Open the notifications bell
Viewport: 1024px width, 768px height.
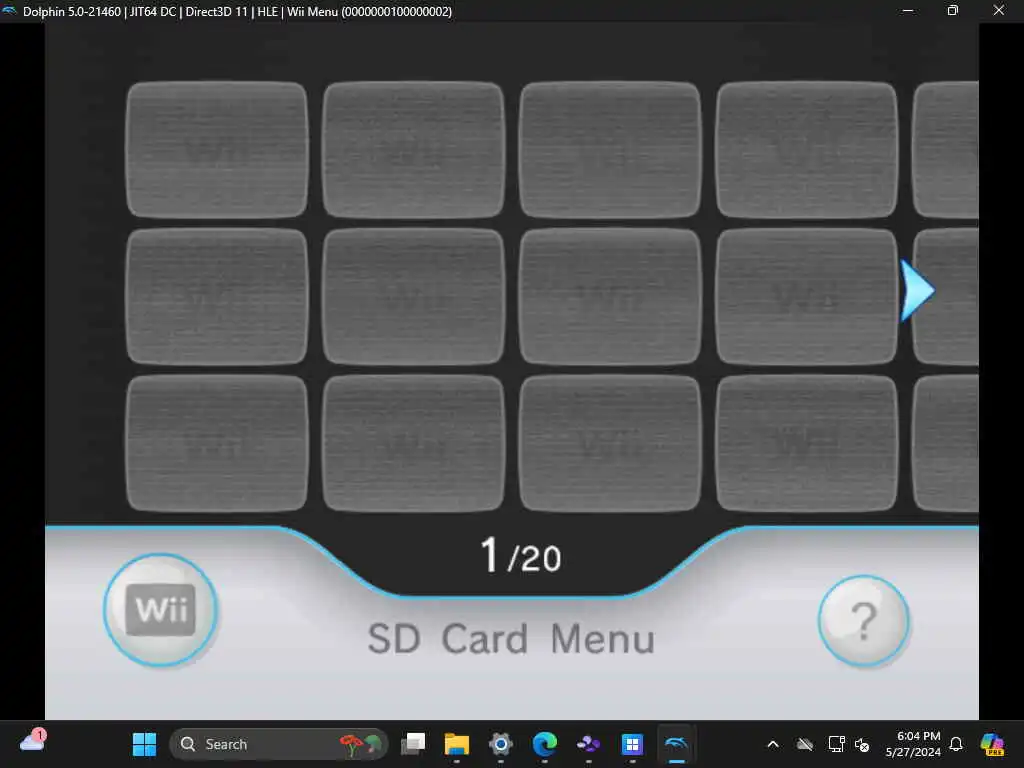coord(956,744)
